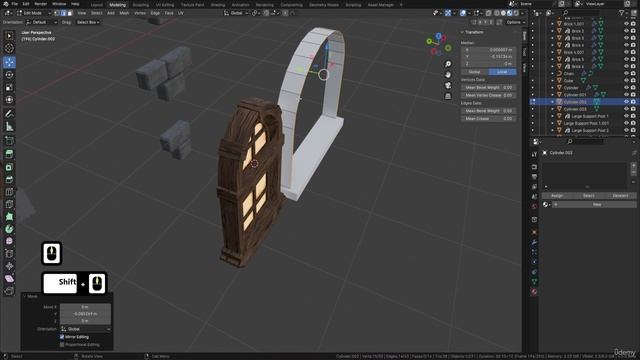The width and height of the screenshot is (640, 360).
Task: Expand Large Support Post 1 tree item
Action: (x=553, y=116)
